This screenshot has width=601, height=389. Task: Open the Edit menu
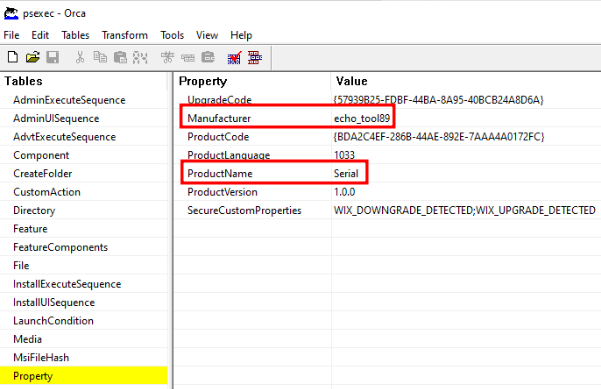click(40, 35)
